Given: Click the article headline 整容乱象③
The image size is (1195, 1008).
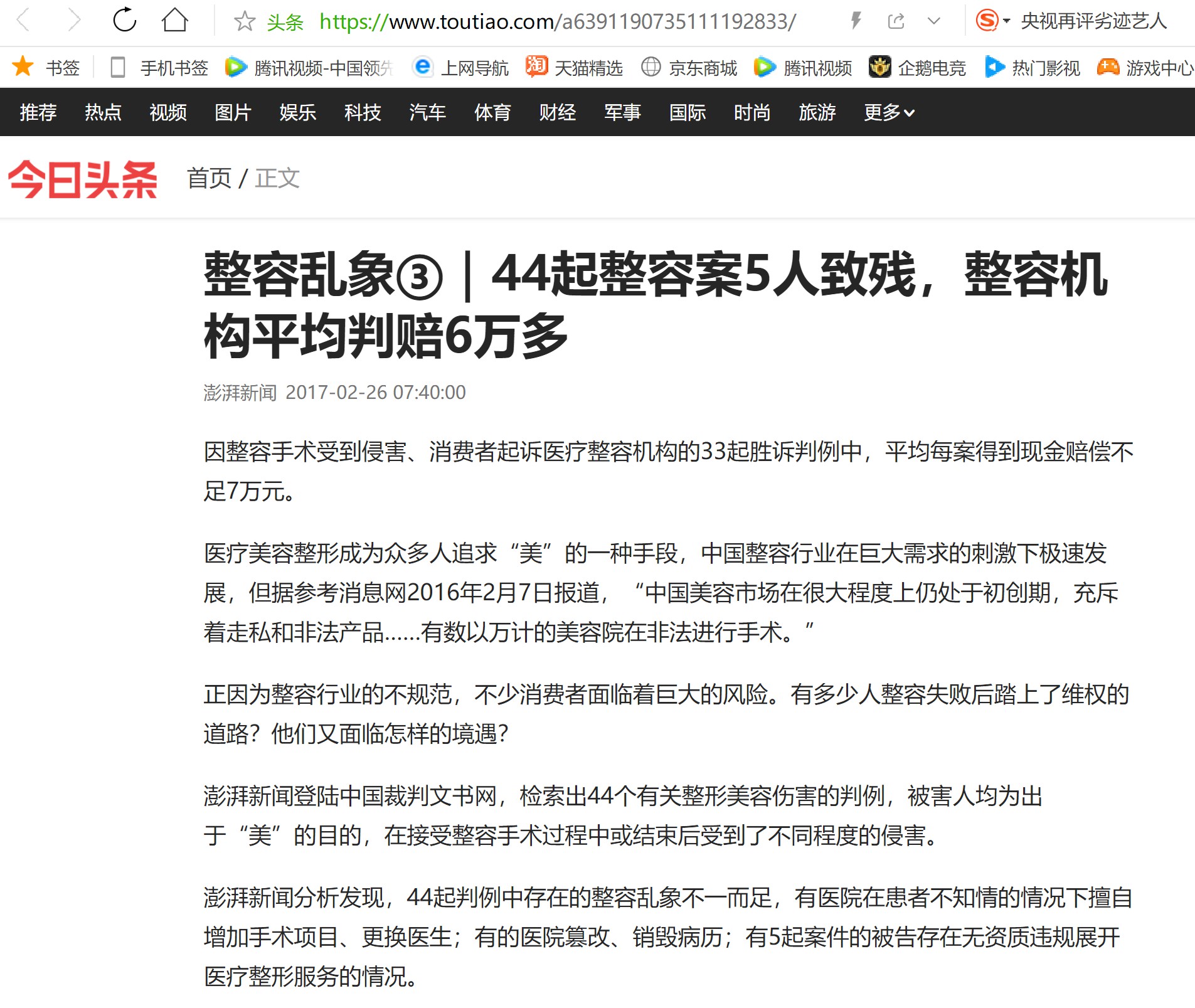Looking at the screenshot, I should pyautogui.click(x=656, y=305).
